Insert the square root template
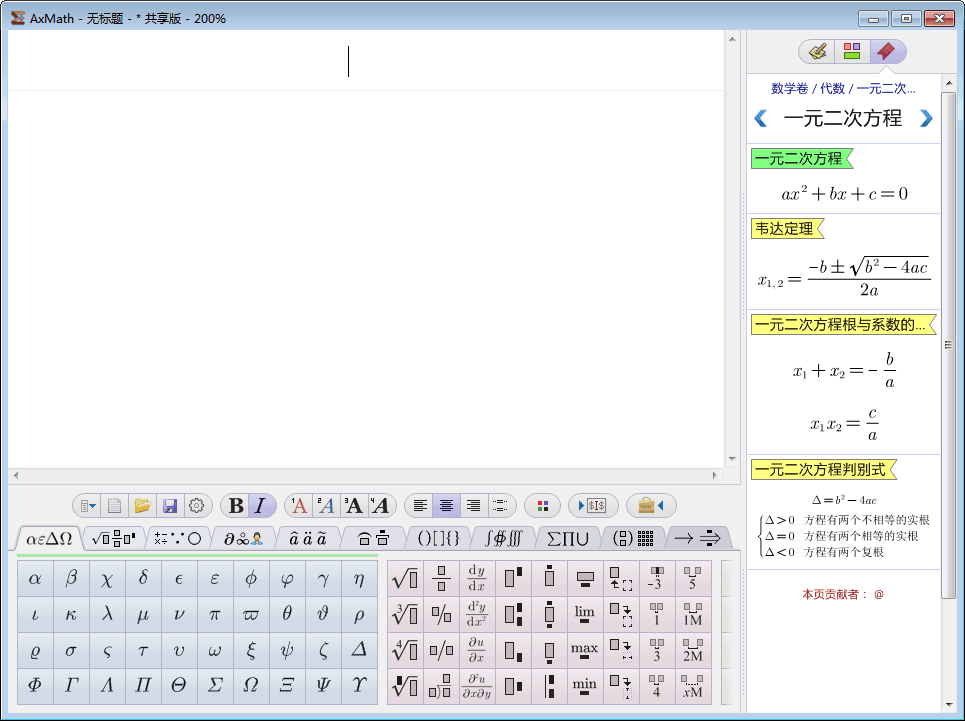The image size is (965, 721). pos(405,579)
